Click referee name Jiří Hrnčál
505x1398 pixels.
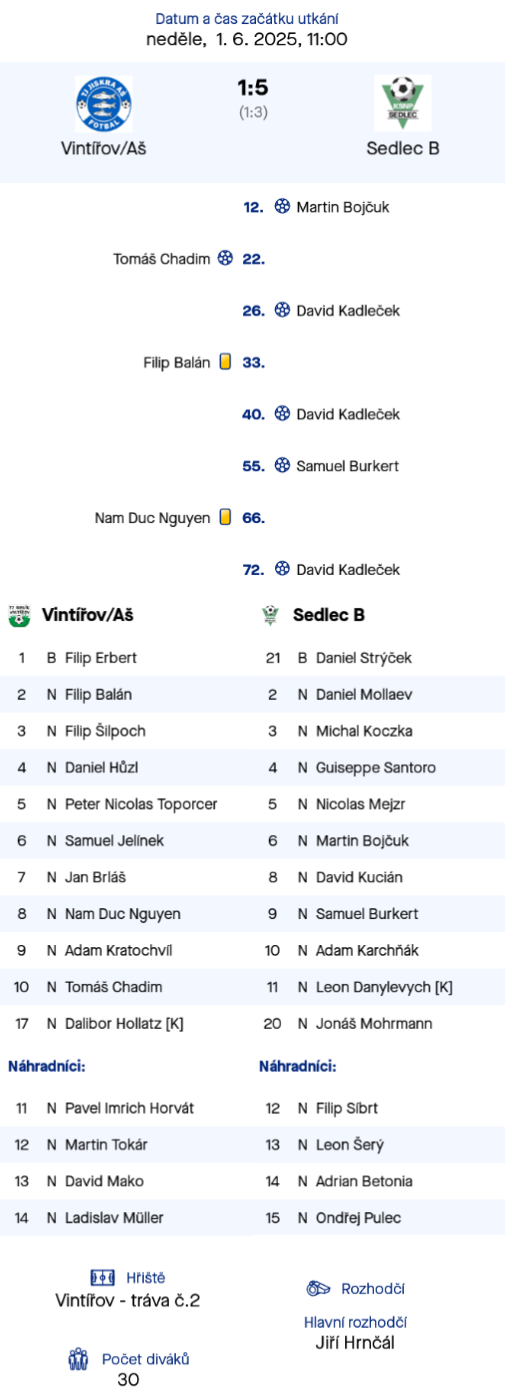(355, 1343)
